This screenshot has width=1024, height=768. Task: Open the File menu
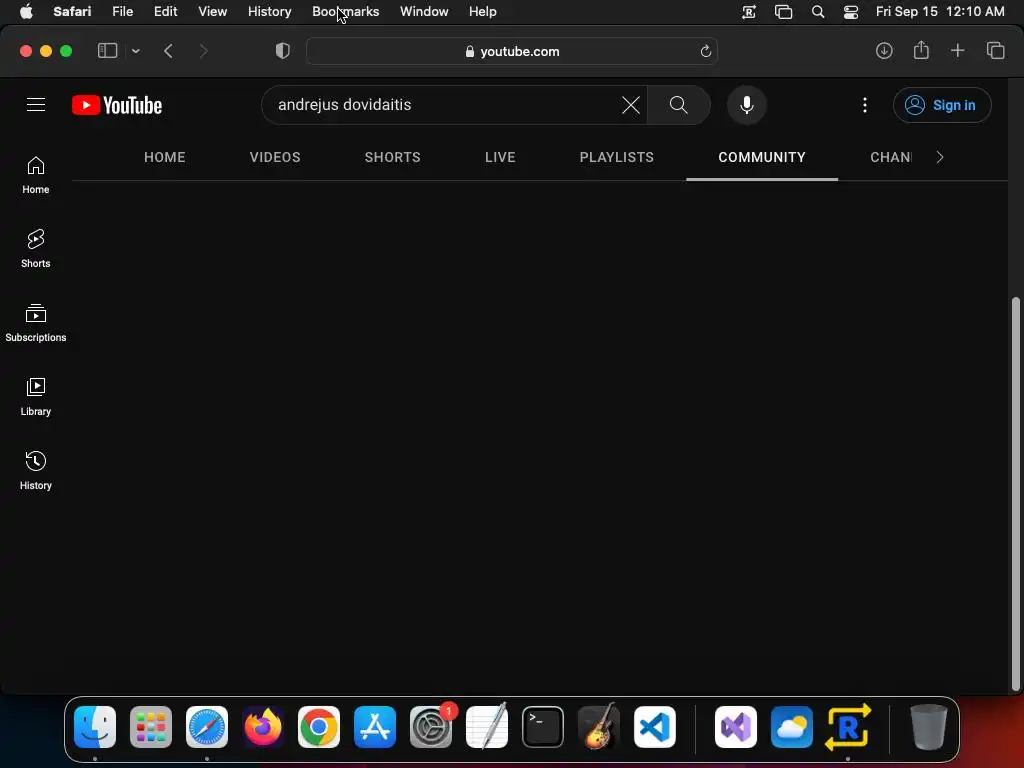click(x=123, y=12)
